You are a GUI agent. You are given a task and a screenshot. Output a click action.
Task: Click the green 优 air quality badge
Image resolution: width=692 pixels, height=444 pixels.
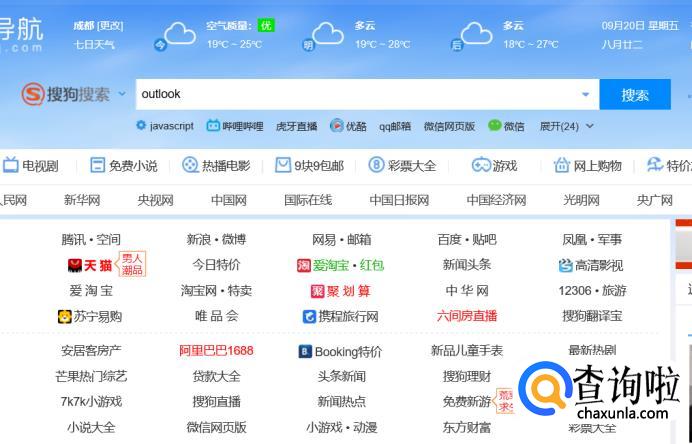pyautogui.click(x=266, y=26)
